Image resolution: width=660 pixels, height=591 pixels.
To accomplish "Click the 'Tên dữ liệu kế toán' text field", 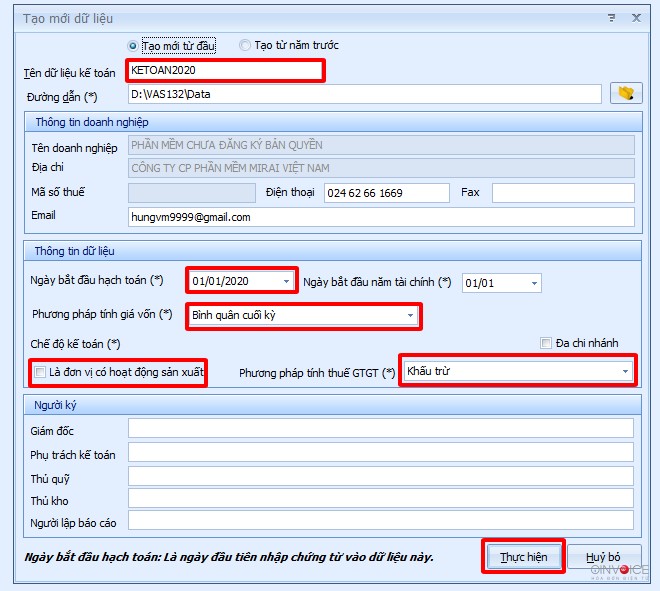I will pos(225,70).
